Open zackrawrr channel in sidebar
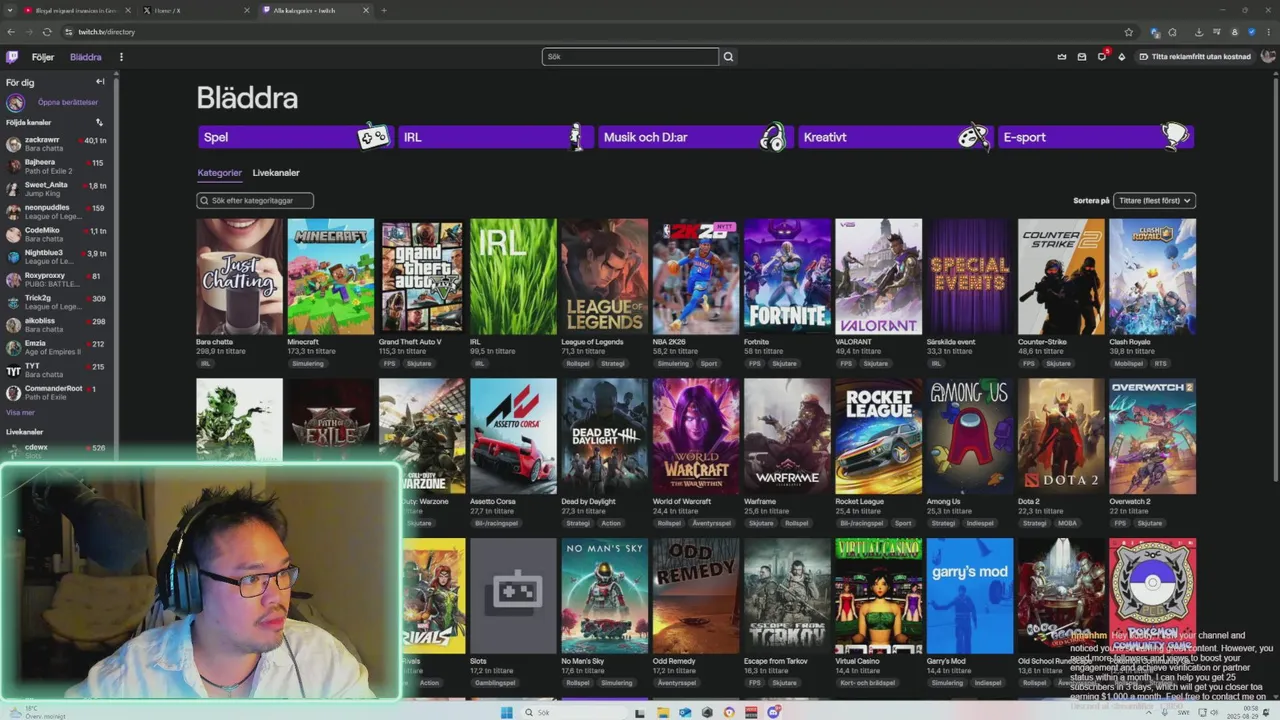This screenshot has height=720, width=1280. [x=56, y=144]
